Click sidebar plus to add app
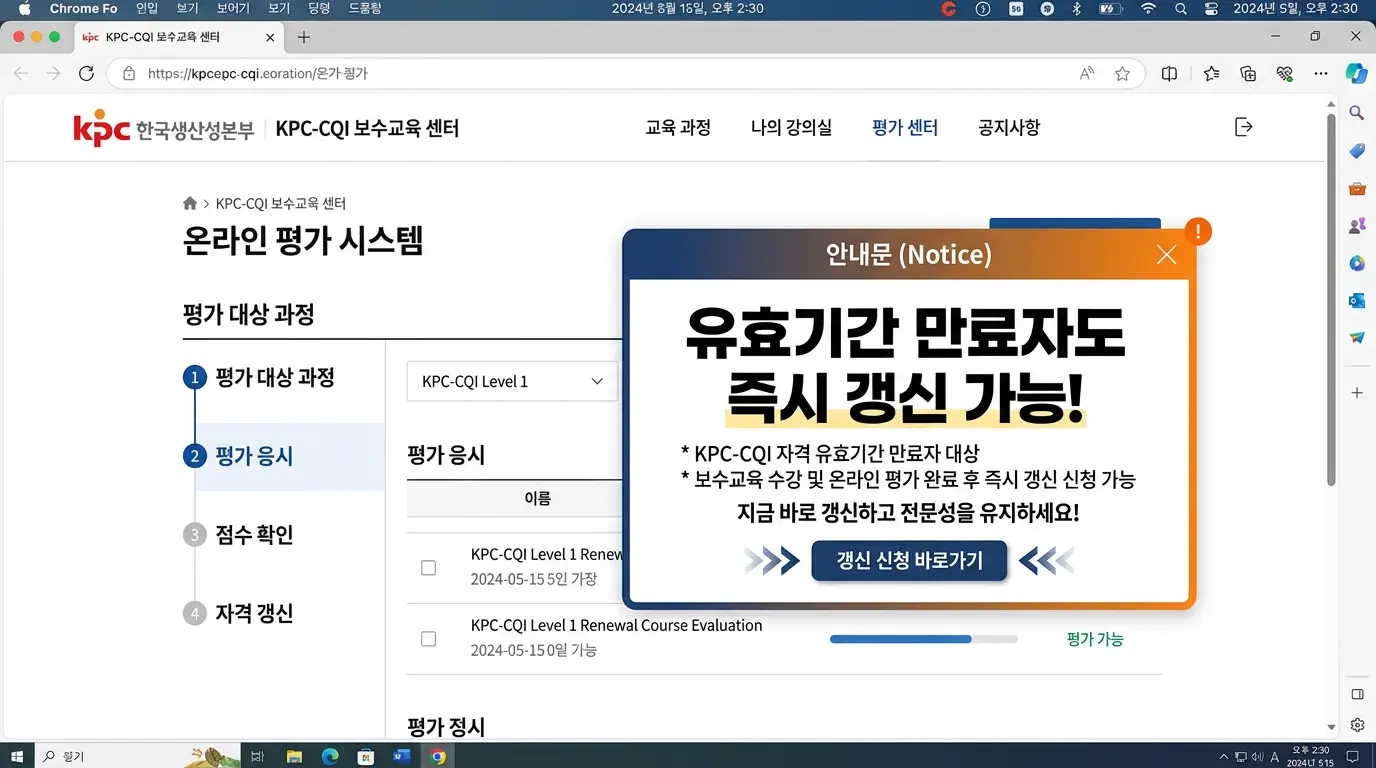 coord(1357,393)
